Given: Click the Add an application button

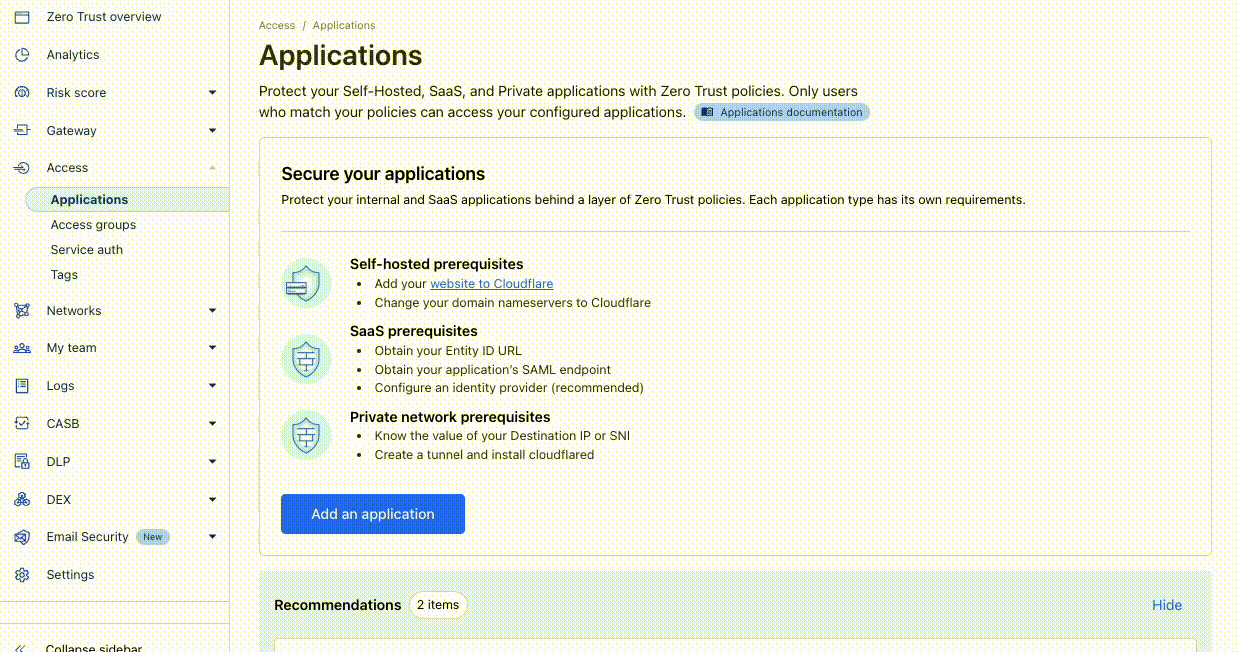Looking at the screenshot, I should (x=372, y=514).
